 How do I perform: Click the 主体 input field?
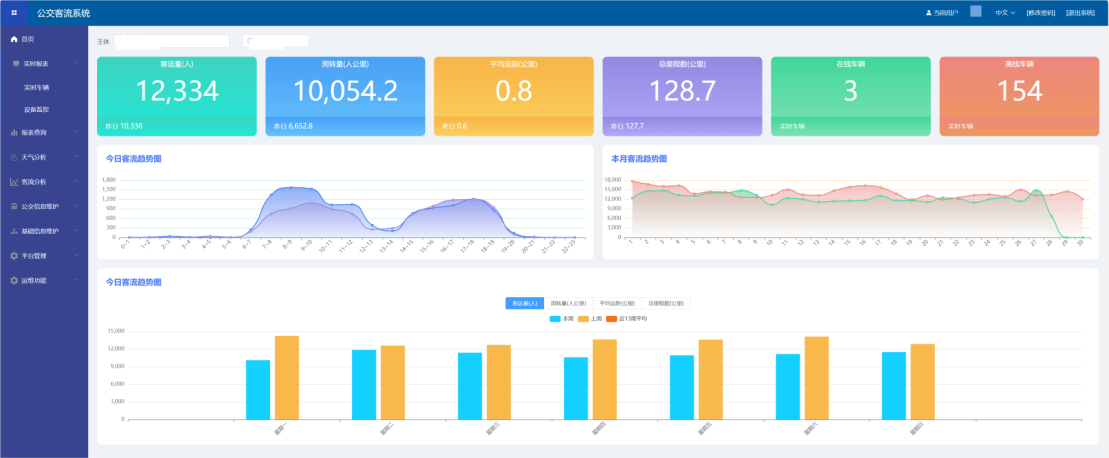[171, 42]
